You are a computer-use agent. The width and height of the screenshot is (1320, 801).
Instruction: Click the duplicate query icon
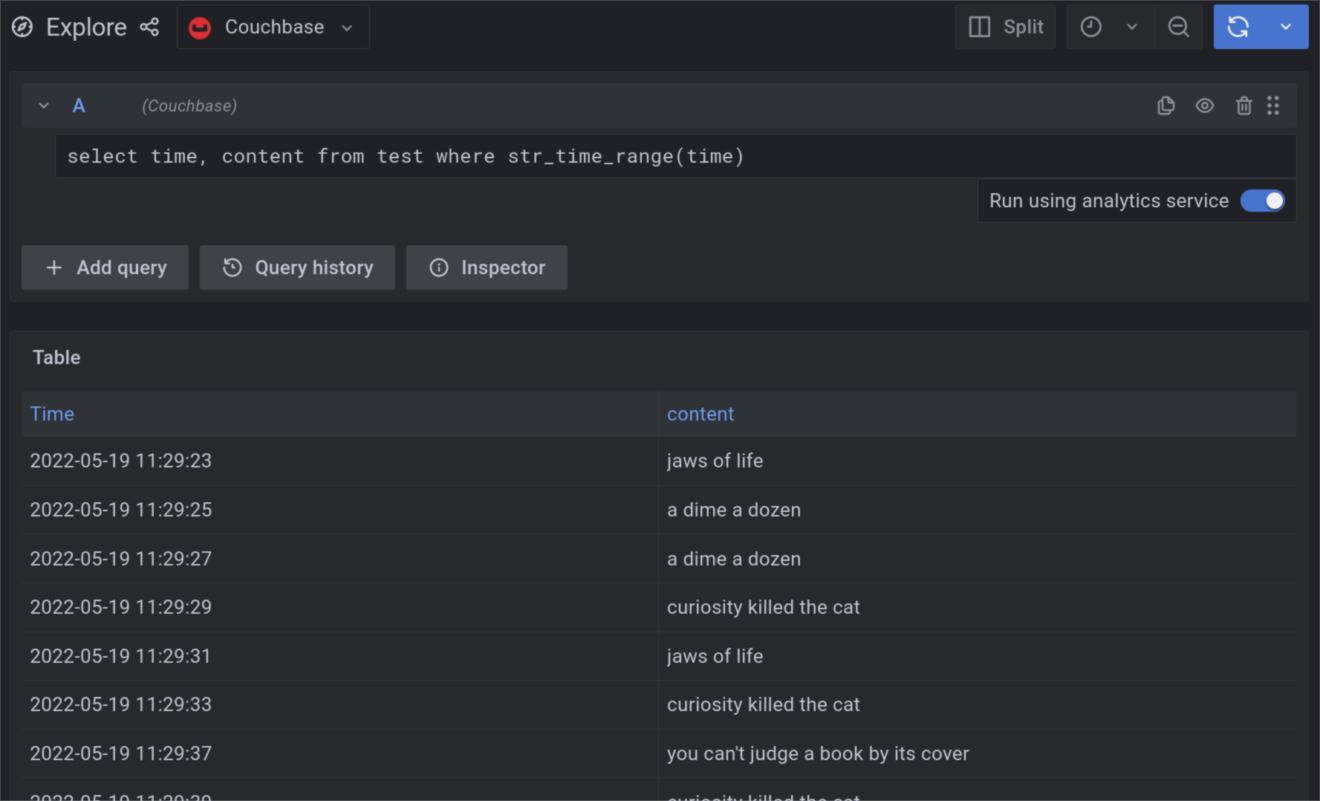point(1166,106)
